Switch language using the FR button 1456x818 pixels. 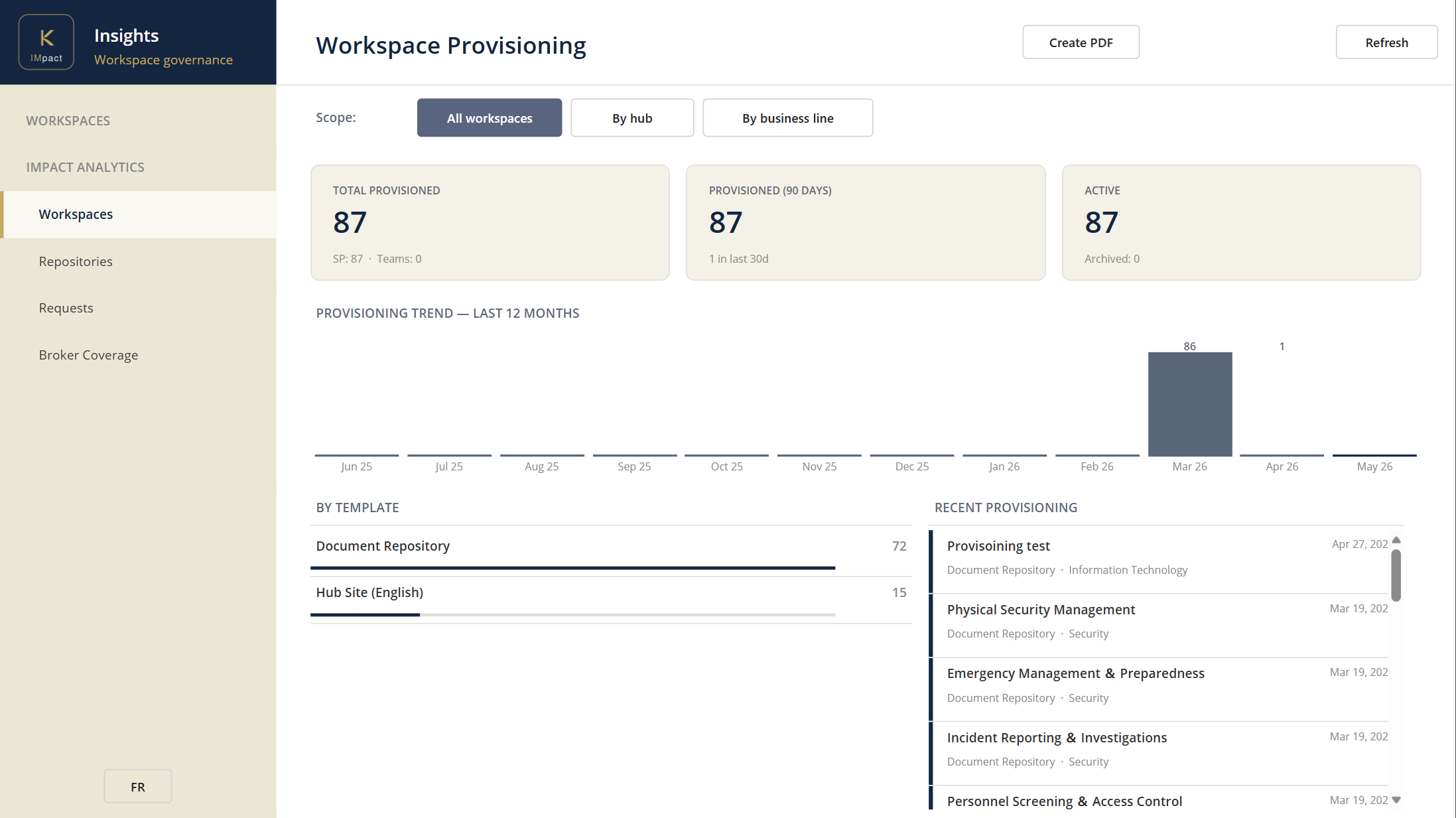[x=138, y=787]
